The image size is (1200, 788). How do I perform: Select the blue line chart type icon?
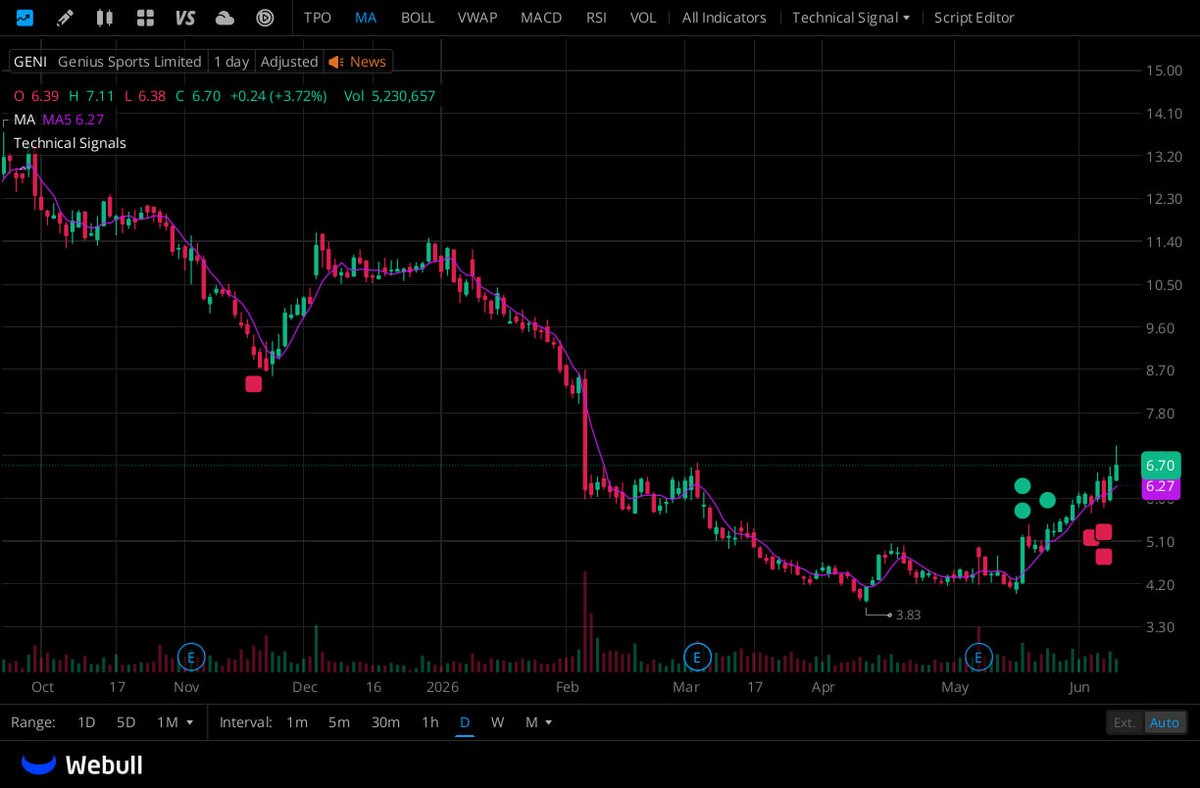pos(24,17)
